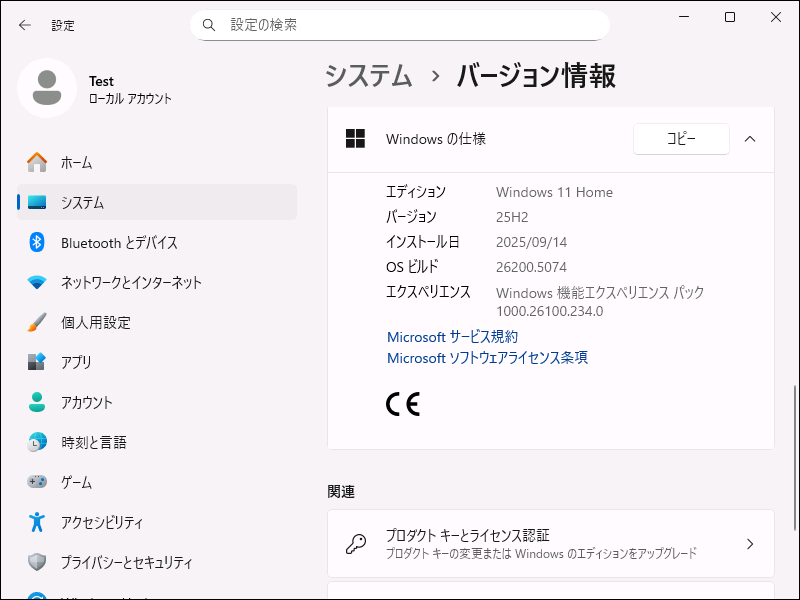Click the Gaming (ゲーム) controller icon
Image resolution: width=800 pixels, height=600 pixels.
(37, 482)
